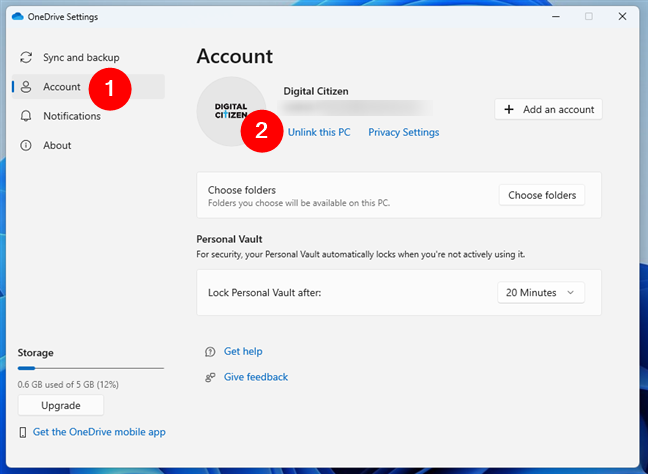Open Get the OneDrive mobile app link
This screenshot has height=474, width=648.
99,432
